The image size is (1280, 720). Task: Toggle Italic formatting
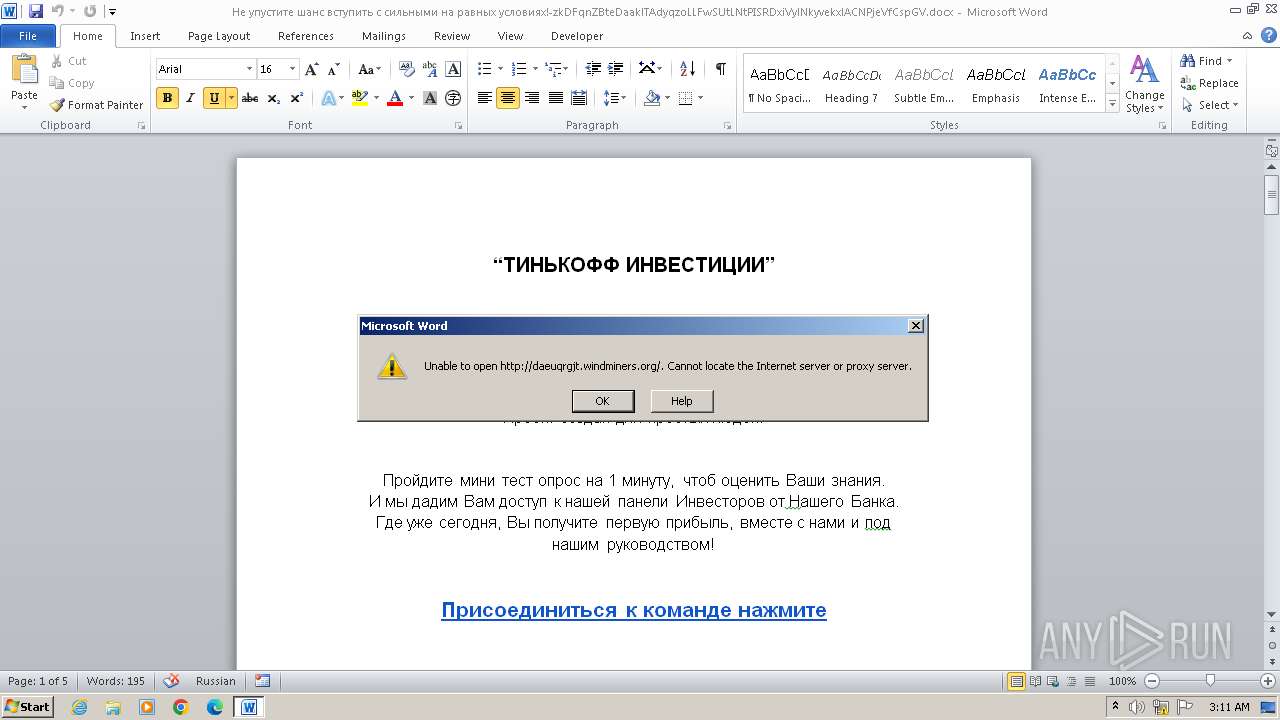click(x=190, y=98)
